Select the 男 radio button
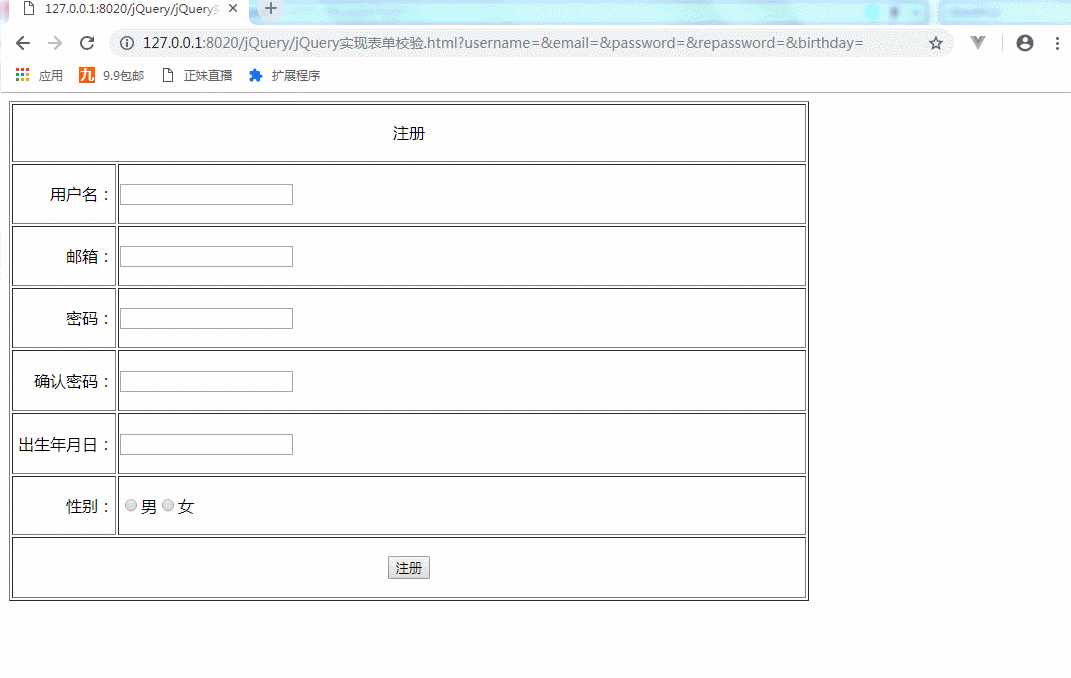 131,506
